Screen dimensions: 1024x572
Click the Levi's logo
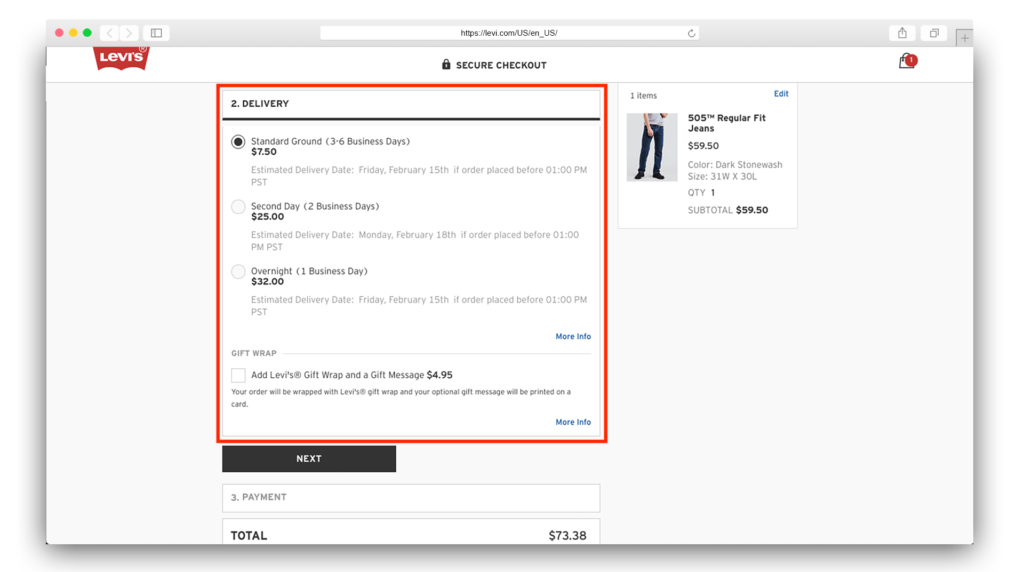pyautogui.click(x=121, y=58)
